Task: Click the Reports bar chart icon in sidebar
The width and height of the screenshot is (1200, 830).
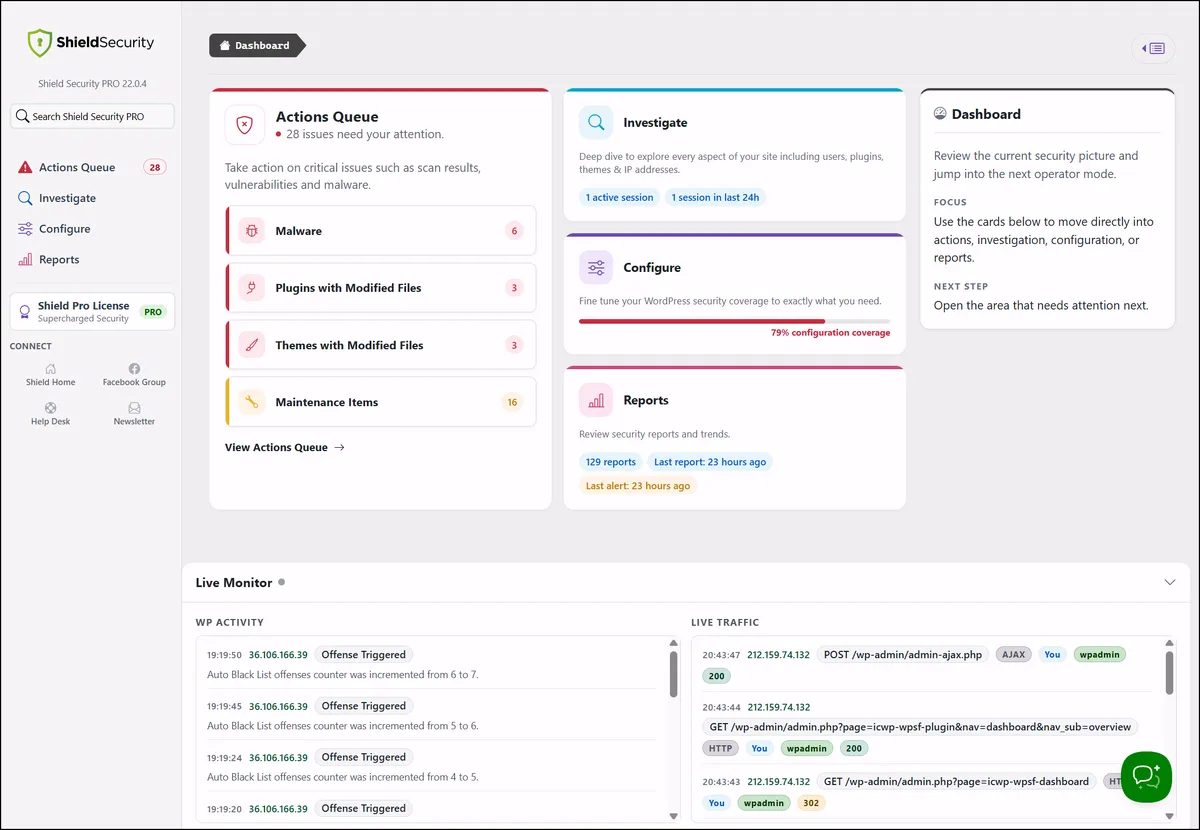Action: [x=25, y=260]
